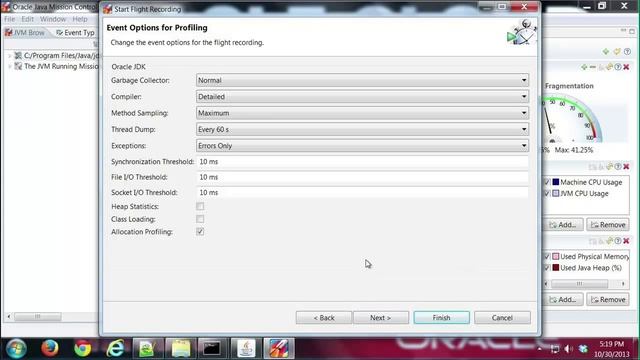Enable the Class Loading checkbox
This screenshot has height=360, width=640.
click(x=200, y=219)
